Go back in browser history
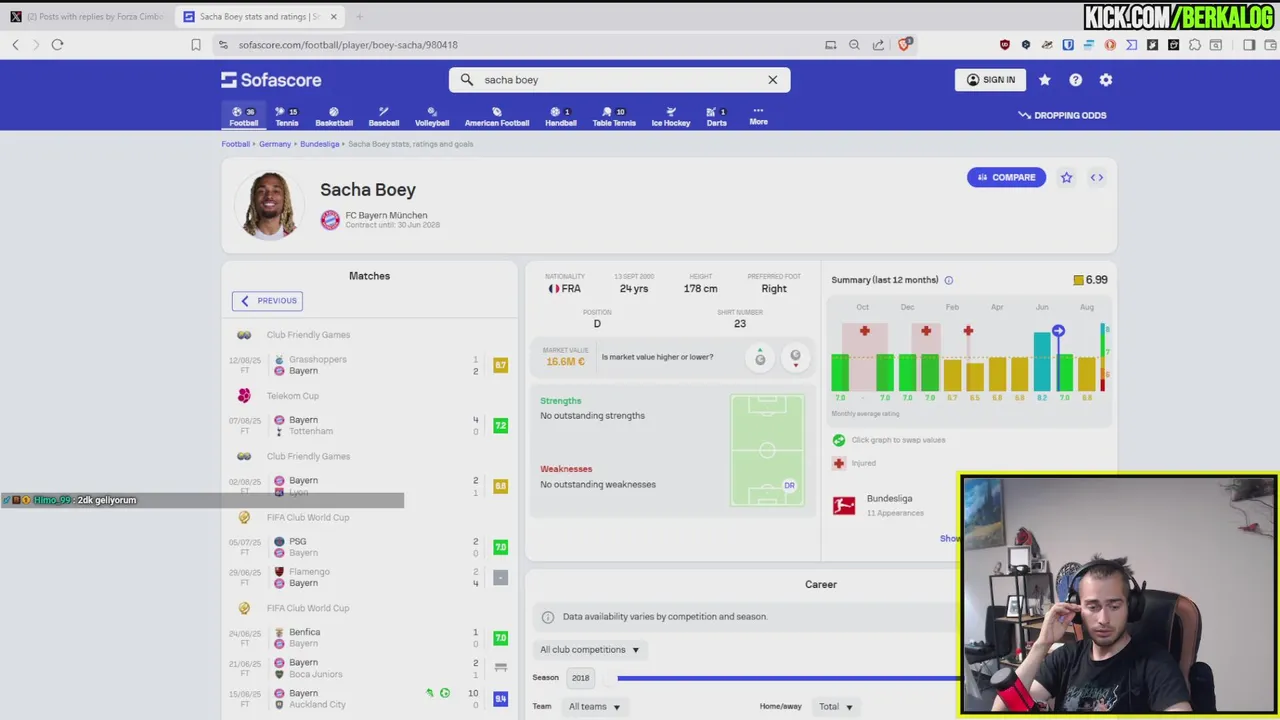1280x720 pixels. click(15, 45)
